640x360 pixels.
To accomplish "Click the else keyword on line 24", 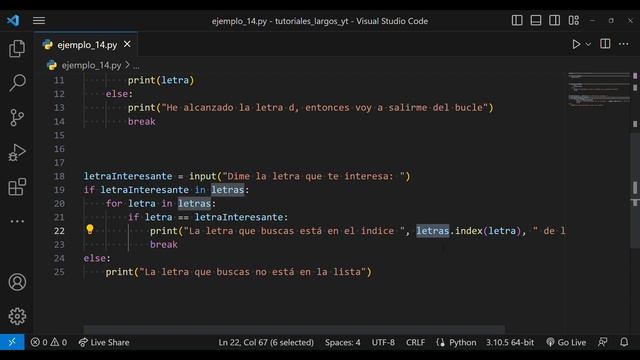I will (x=95, y=258).
